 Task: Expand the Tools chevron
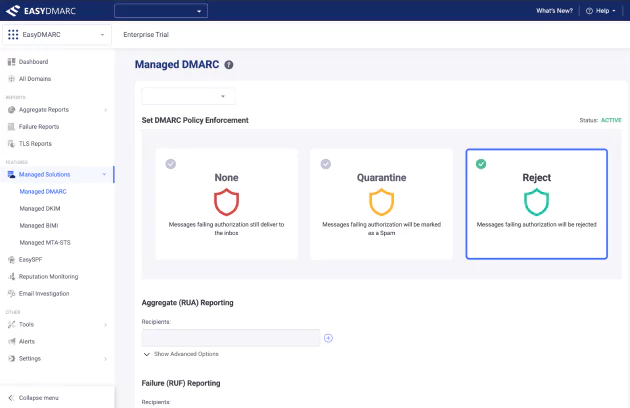[x=105, y=325]
